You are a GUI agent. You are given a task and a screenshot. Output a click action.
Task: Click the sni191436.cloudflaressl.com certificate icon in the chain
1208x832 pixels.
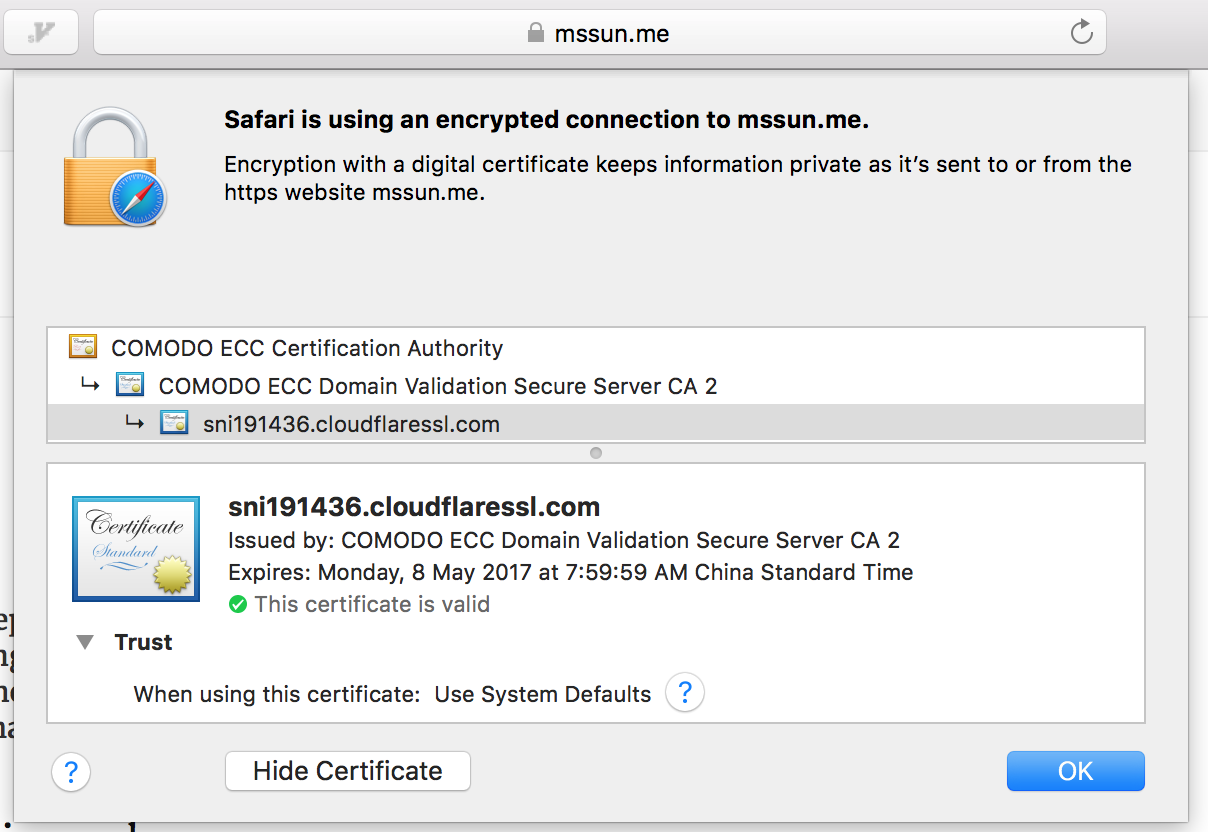pos(174,424)
